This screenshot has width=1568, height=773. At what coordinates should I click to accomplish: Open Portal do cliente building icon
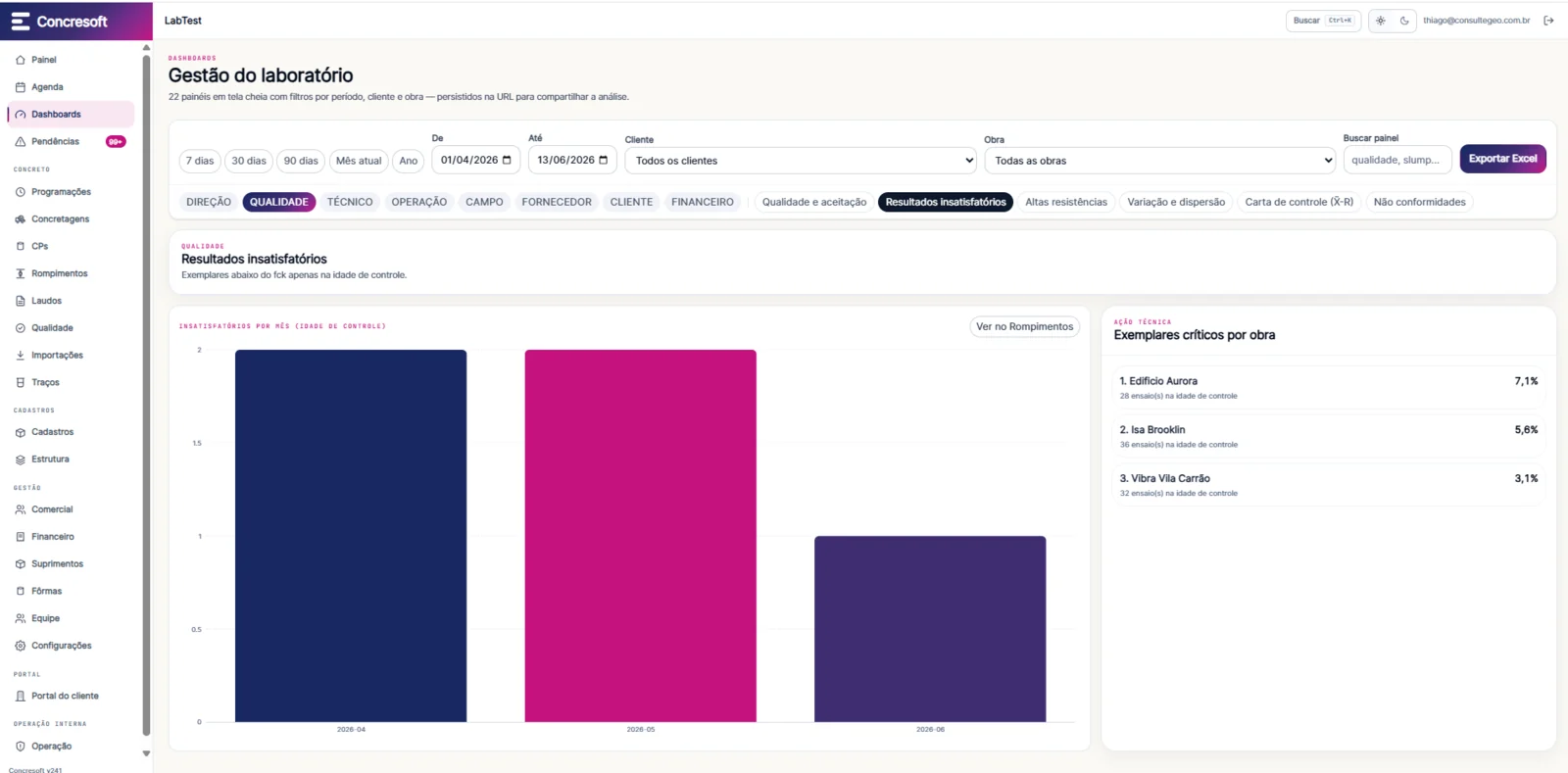coord(20,697)
